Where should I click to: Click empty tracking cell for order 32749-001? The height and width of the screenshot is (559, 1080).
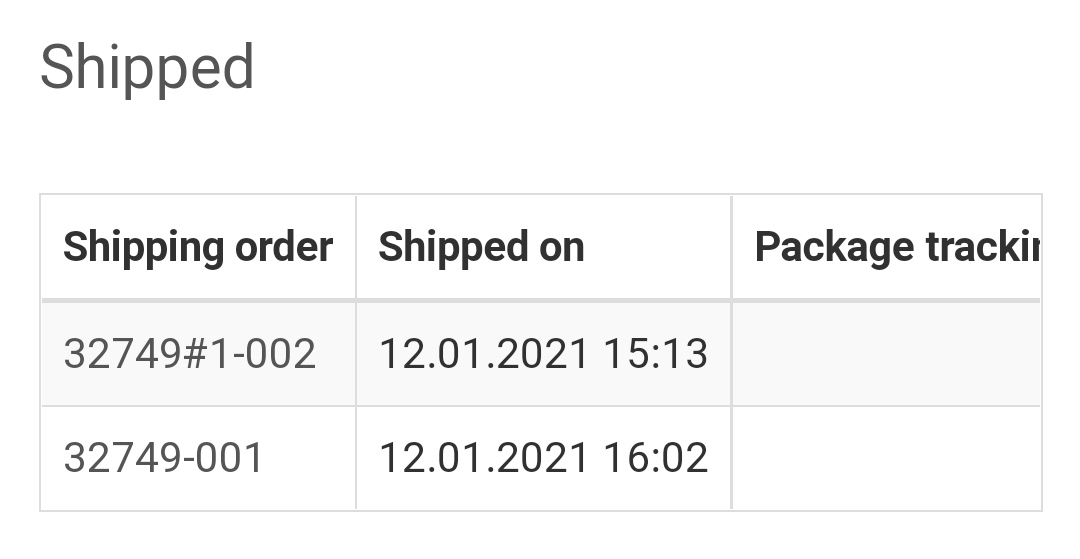coord(886,458)
